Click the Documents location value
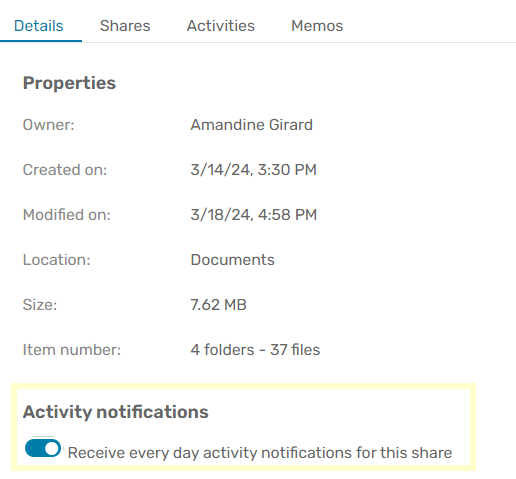This screenshot has height=479, width=516. click(232, 260)
